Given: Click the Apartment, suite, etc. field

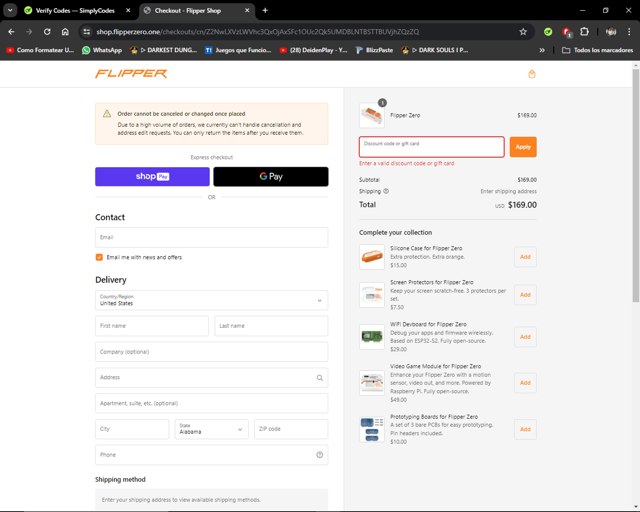Looking at the screenshot, I should (211, 403).
